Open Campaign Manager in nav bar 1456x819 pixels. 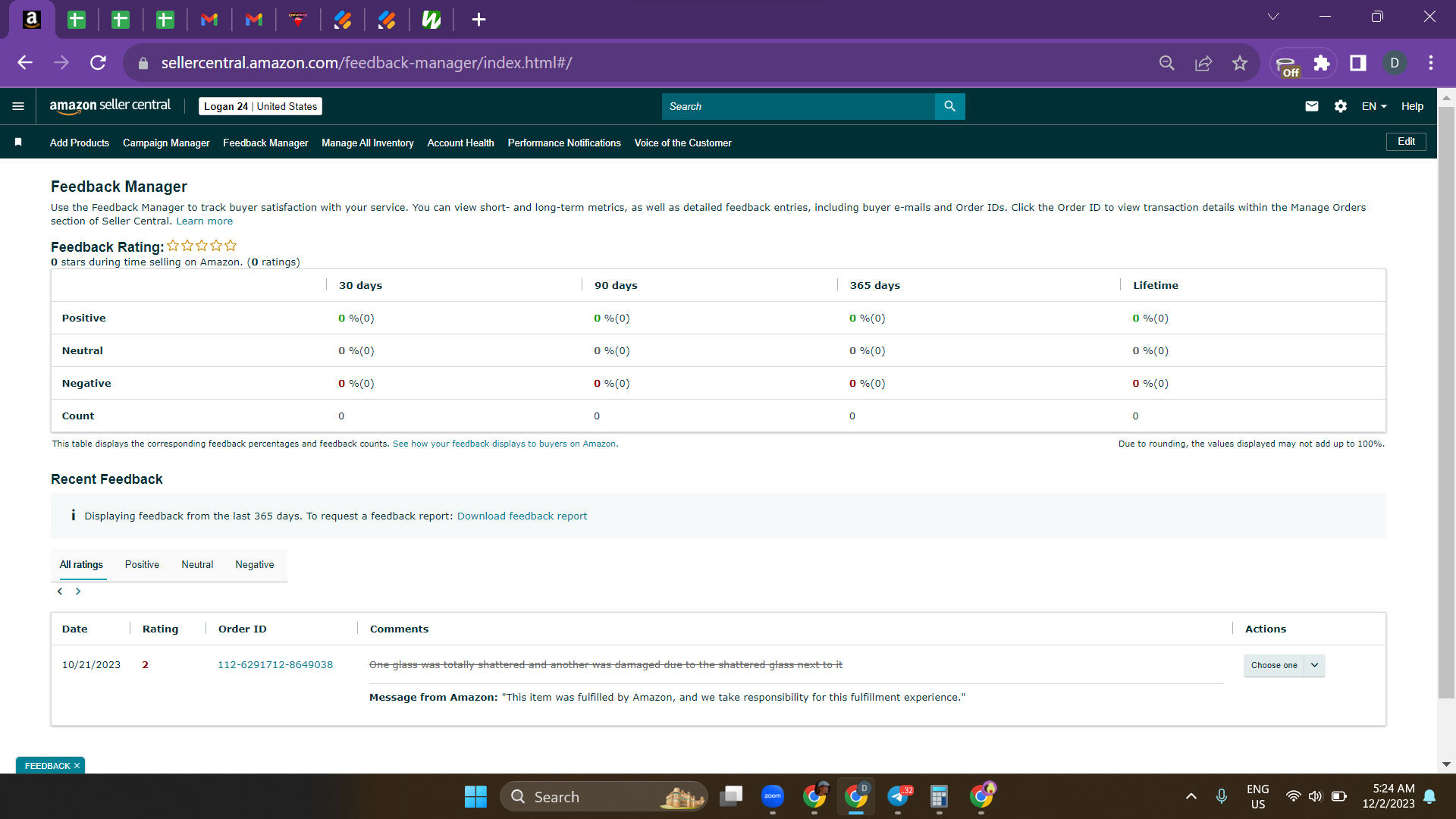(166, 143)
